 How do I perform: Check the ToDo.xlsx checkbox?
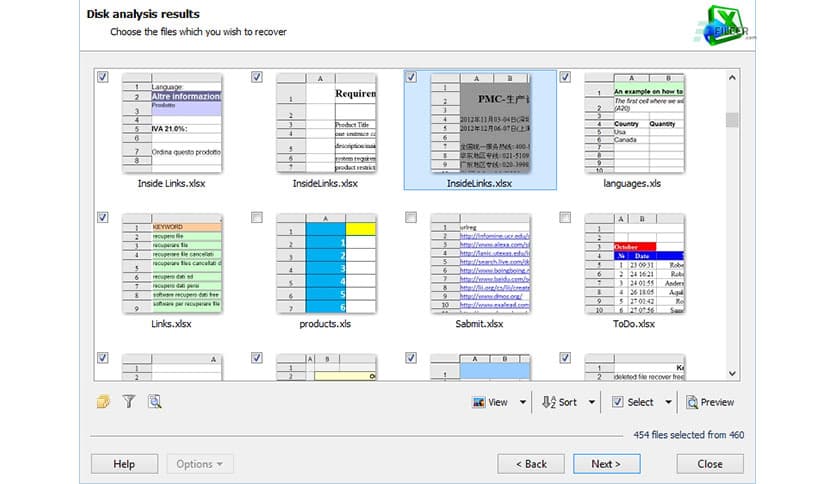click(565, 217)
